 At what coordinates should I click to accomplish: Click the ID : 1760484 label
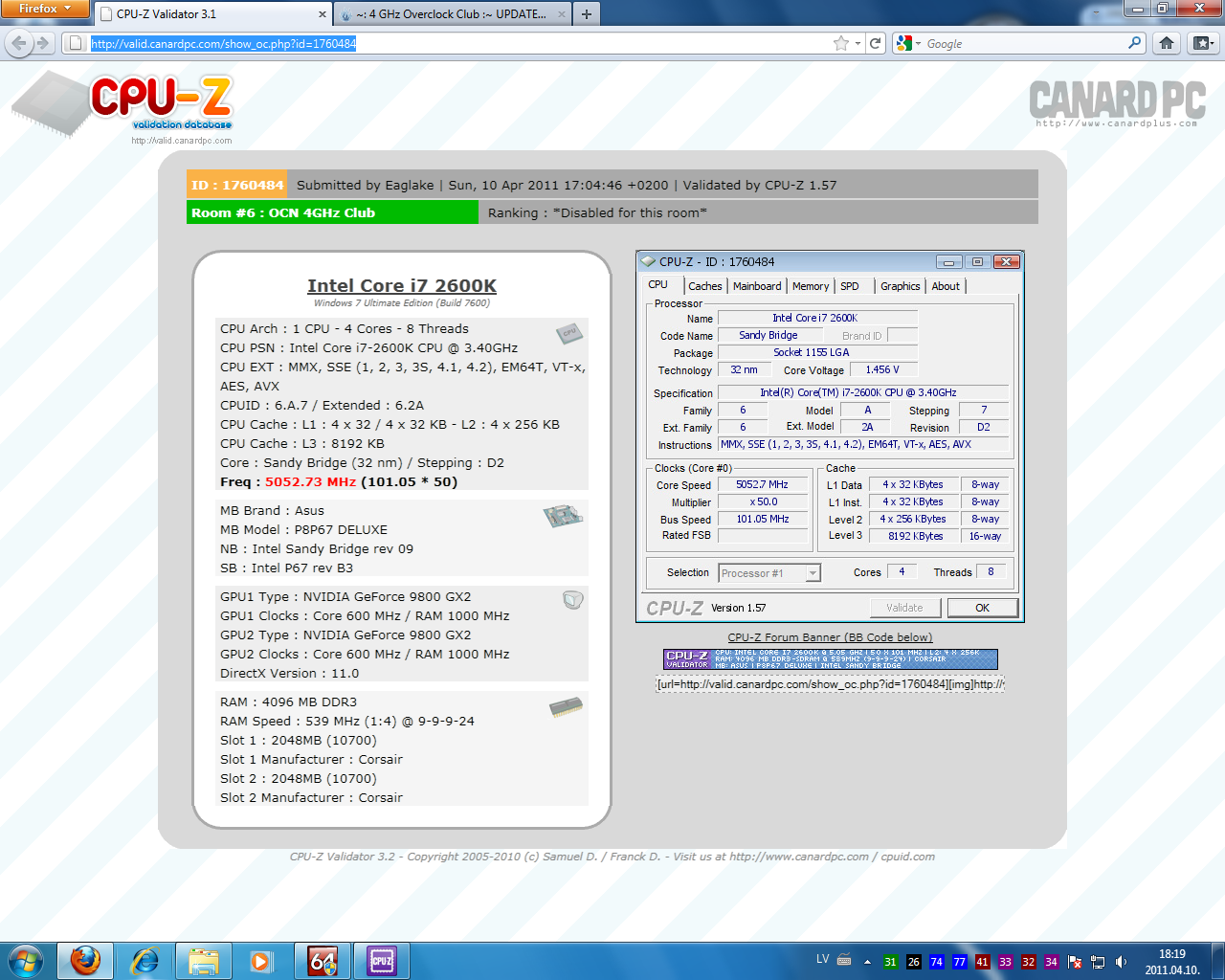(x=237, y=185)
